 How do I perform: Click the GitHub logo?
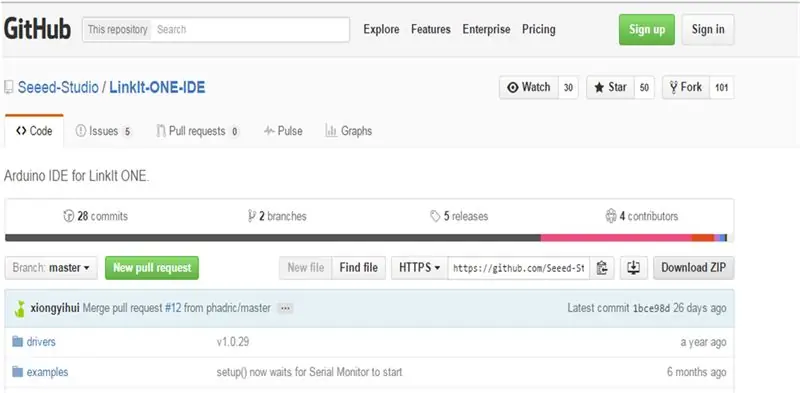(37, 29)
